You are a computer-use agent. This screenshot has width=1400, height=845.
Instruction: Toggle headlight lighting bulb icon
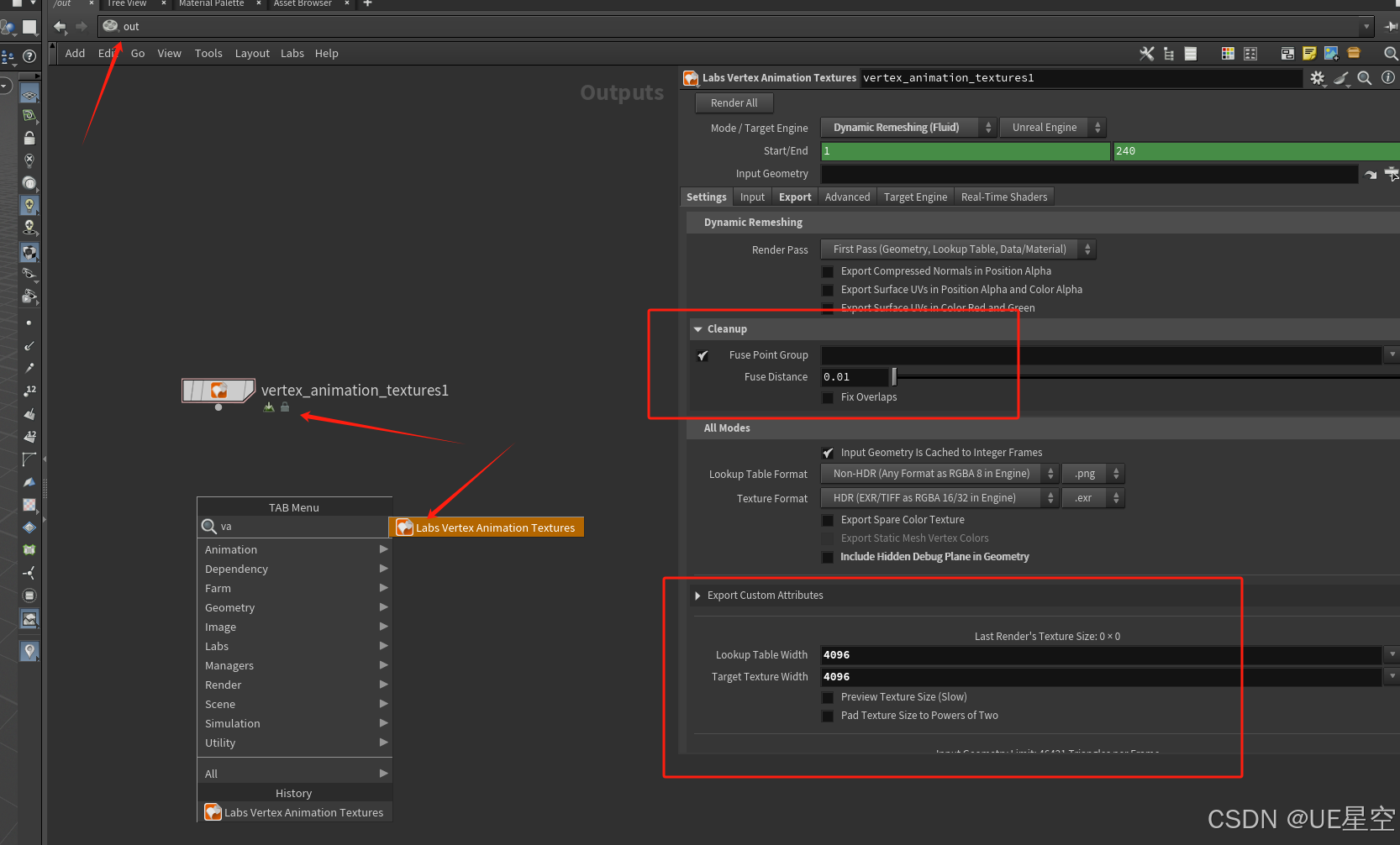[29, 205]
